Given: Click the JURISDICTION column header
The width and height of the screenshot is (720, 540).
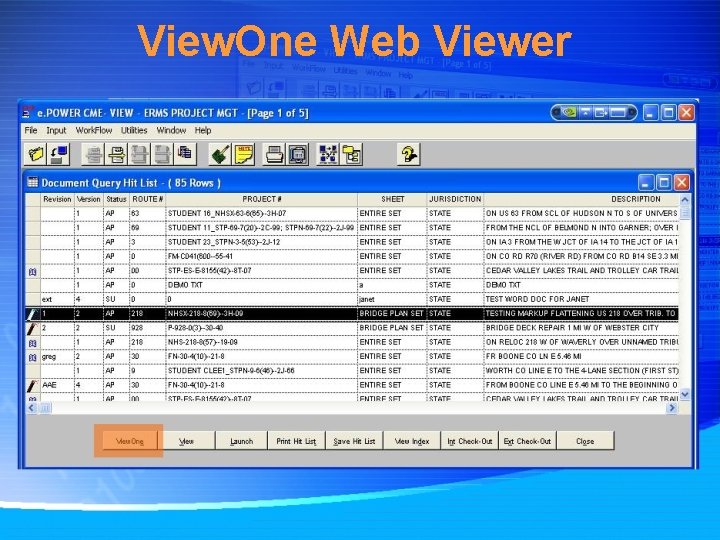Looking at the screenshot, I should coord(455,199).
